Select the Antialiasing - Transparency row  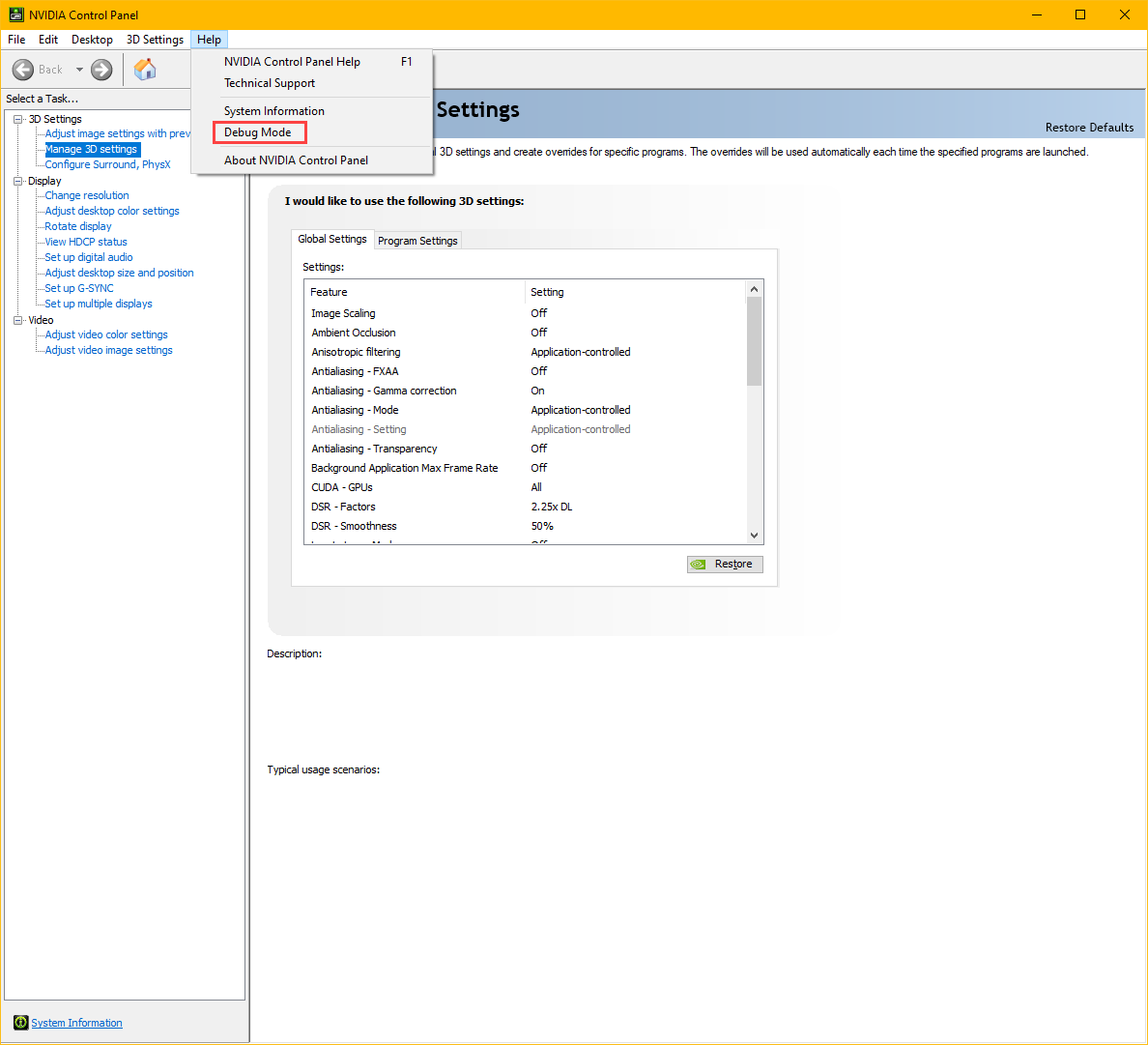(x=525, y=449)
